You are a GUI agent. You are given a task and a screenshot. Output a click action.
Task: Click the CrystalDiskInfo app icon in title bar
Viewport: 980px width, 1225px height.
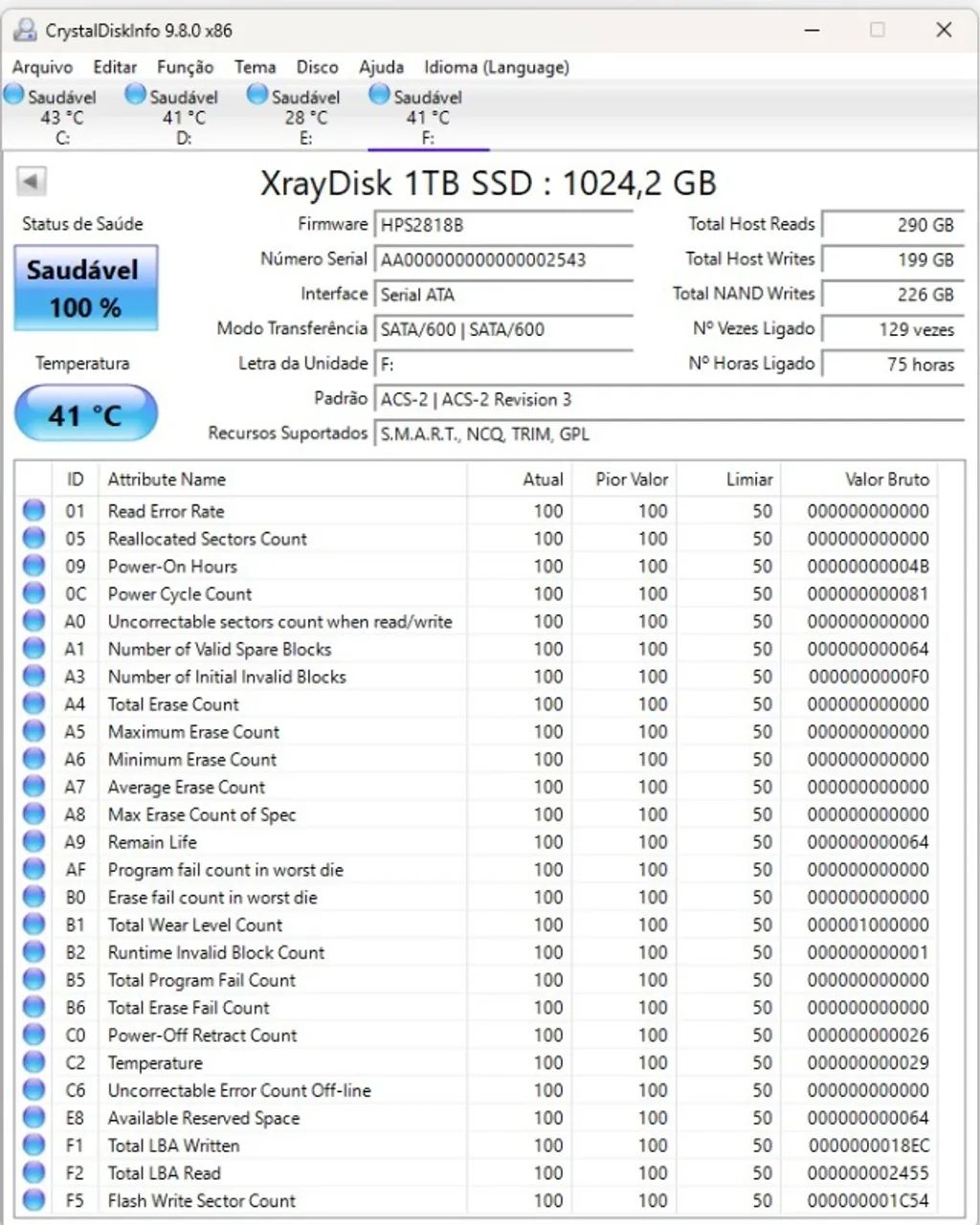[24, 31]
